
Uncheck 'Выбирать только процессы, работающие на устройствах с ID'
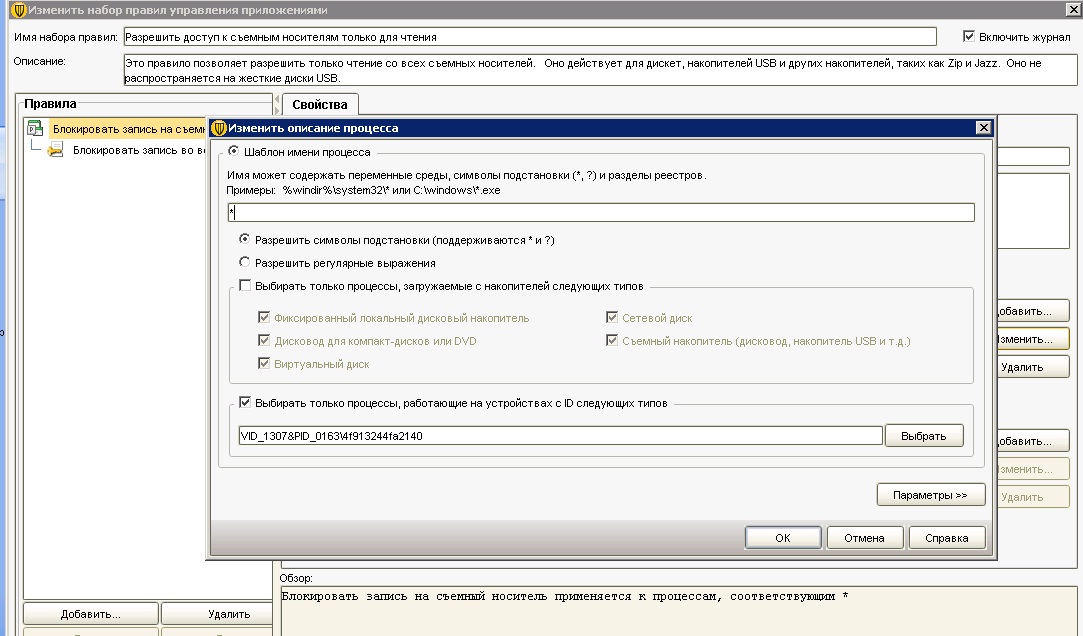[x=245, y=402]
